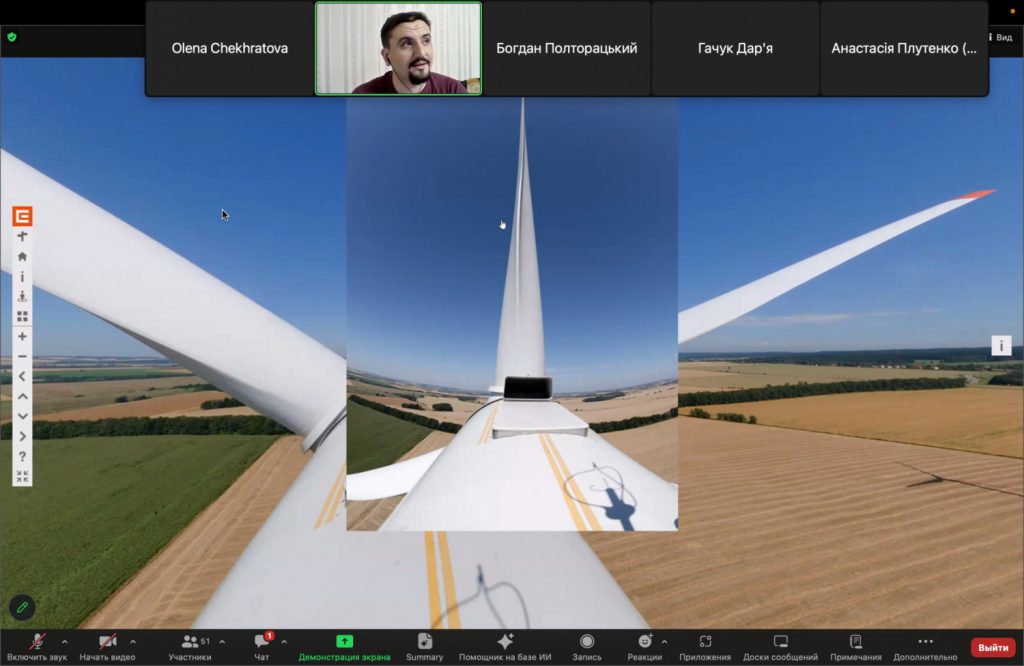Open the thumbnails grid in the panorama toolbar
Viewport: 1024px width, 666px height.
(22, 316)
